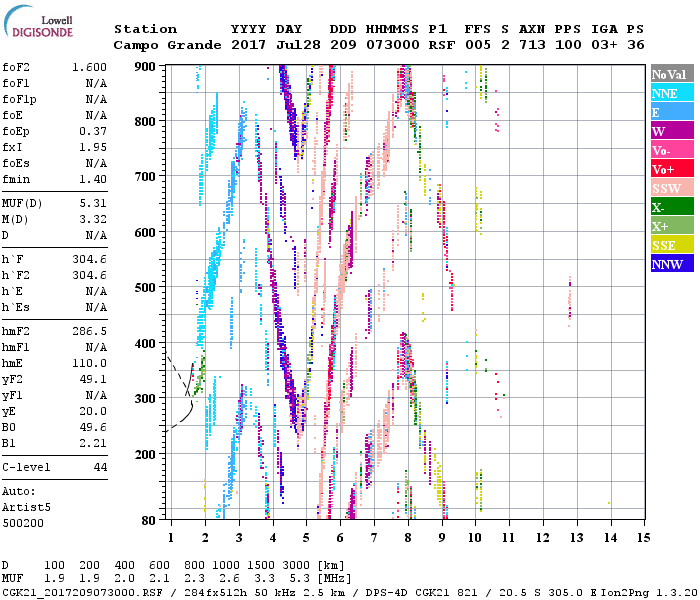Click the B1 value 2.21
The image size is (700, 600).
tap(93, 443)
